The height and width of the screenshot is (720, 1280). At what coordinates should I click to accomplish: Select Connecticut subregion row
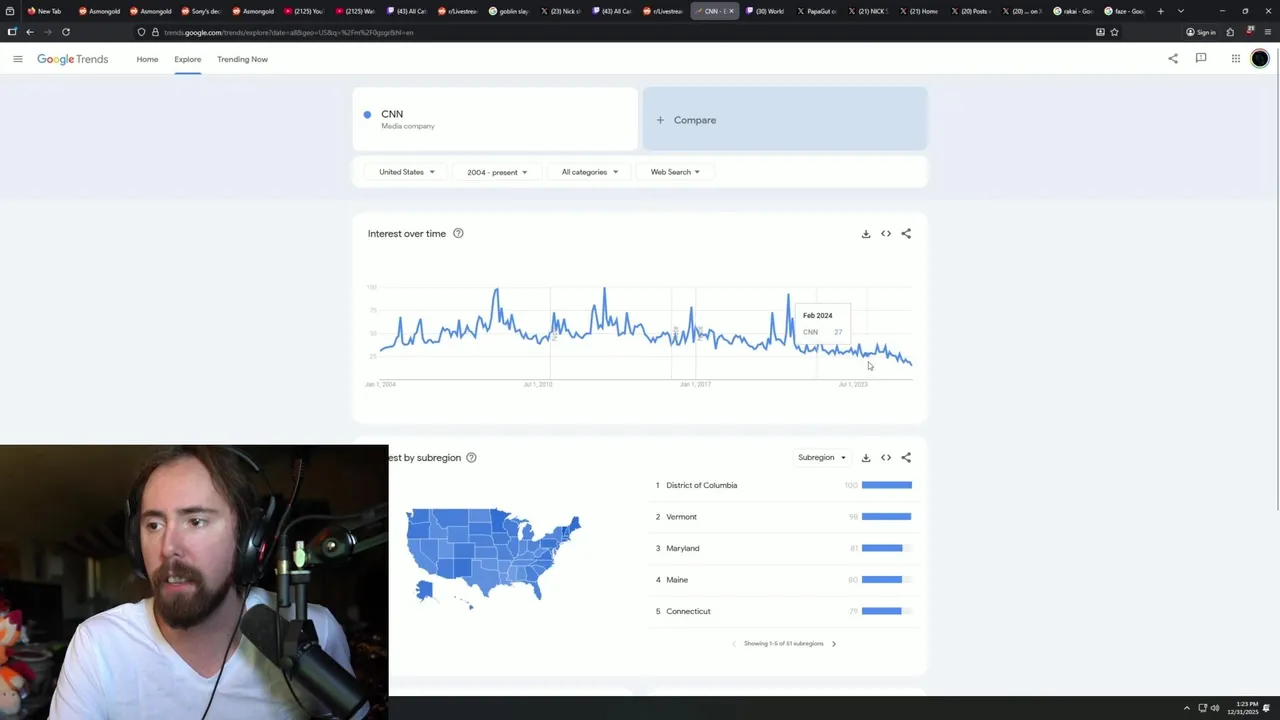[x=784, y=611]
